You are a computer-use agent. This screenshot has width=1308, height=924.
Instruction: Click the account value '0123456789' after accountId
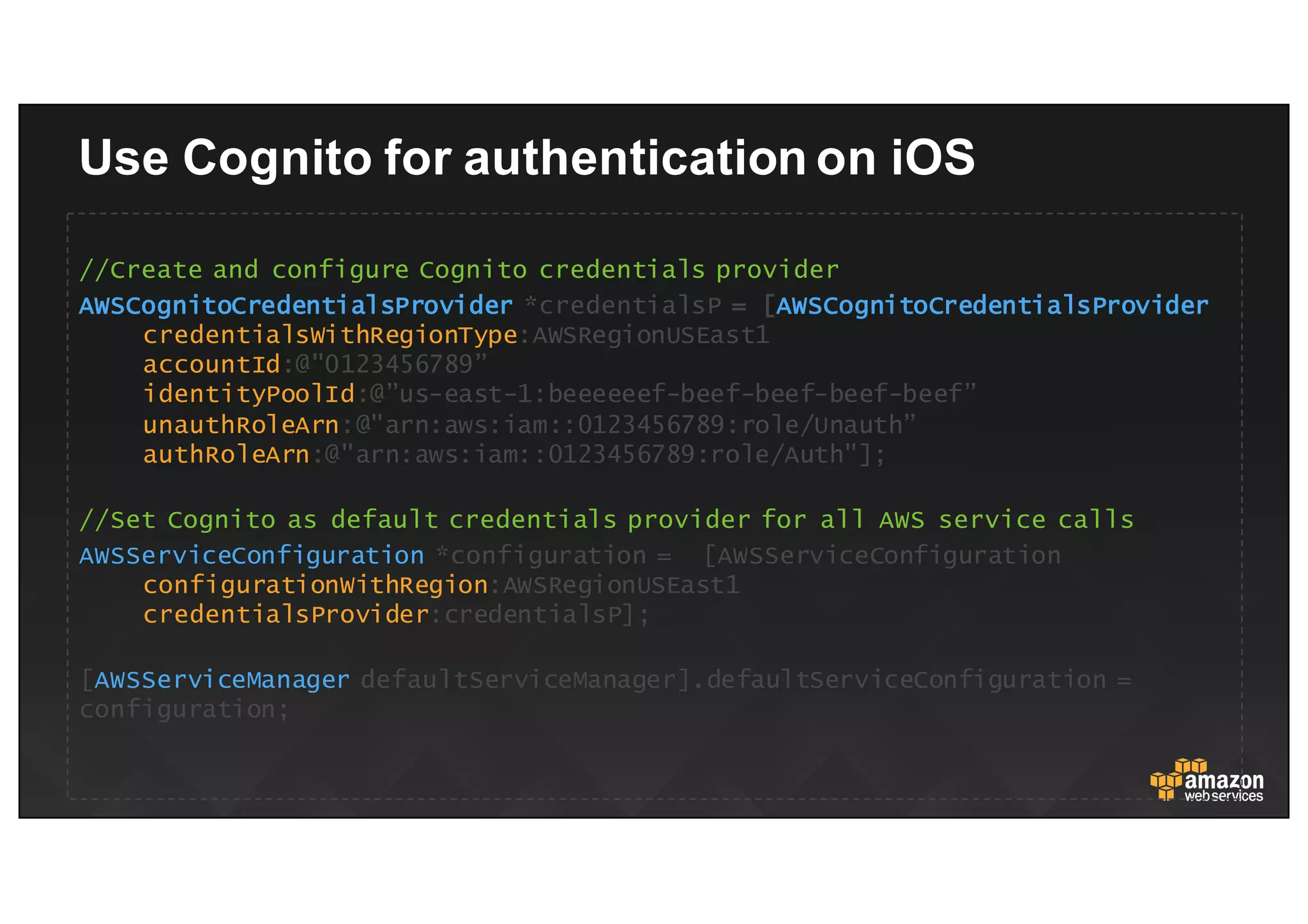coord(399,365)
